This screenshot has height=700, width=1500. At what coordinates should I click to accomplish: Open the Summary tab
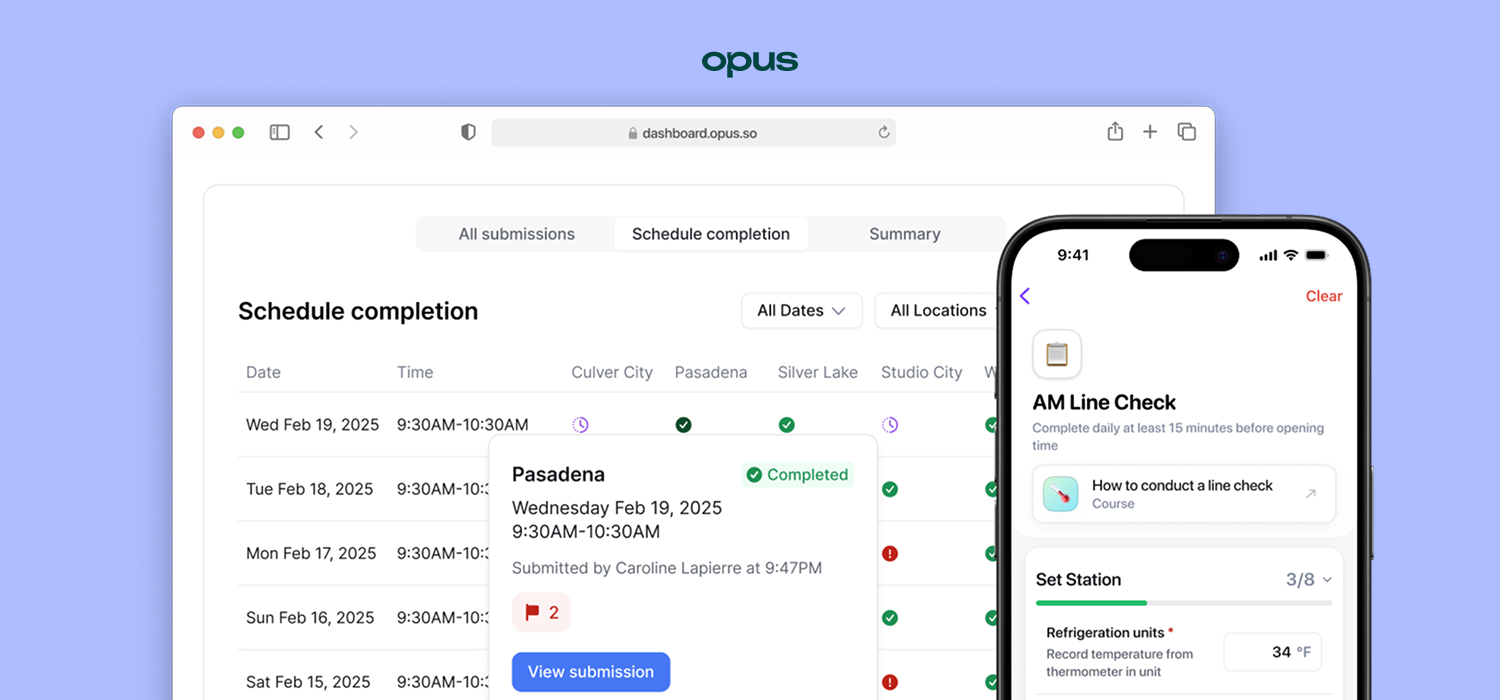coord(905,234)
